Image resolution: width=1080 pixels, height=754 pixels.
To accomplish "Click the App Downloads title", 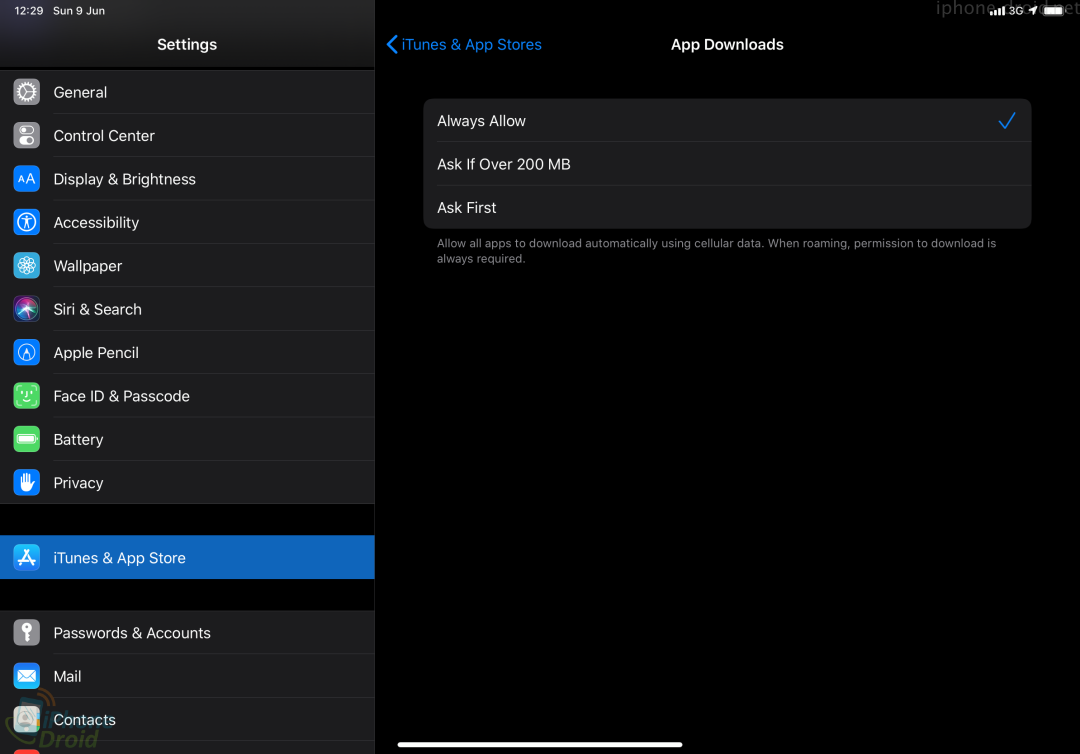I will pos(727,45).
